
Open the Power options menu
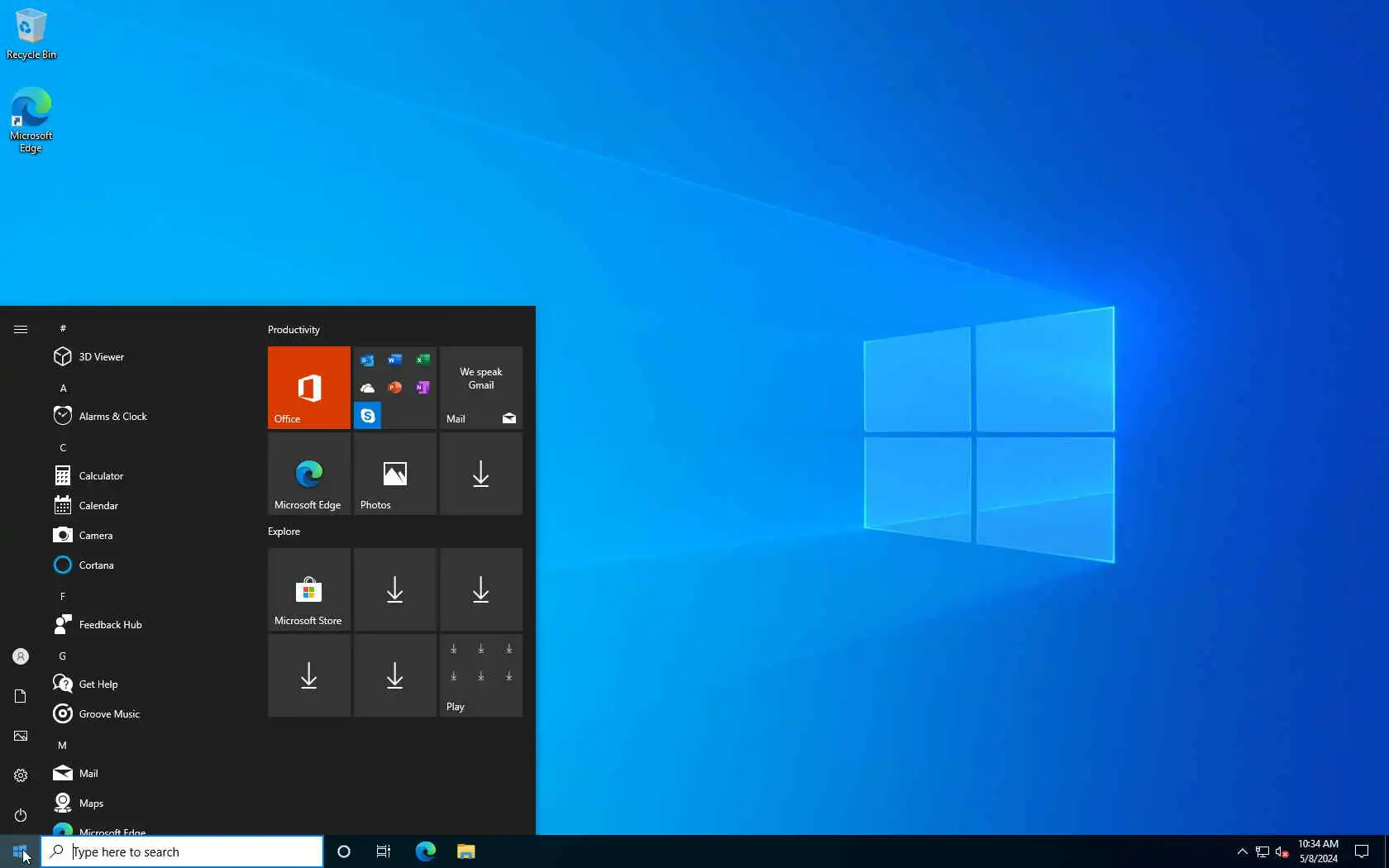coord(21,815)
